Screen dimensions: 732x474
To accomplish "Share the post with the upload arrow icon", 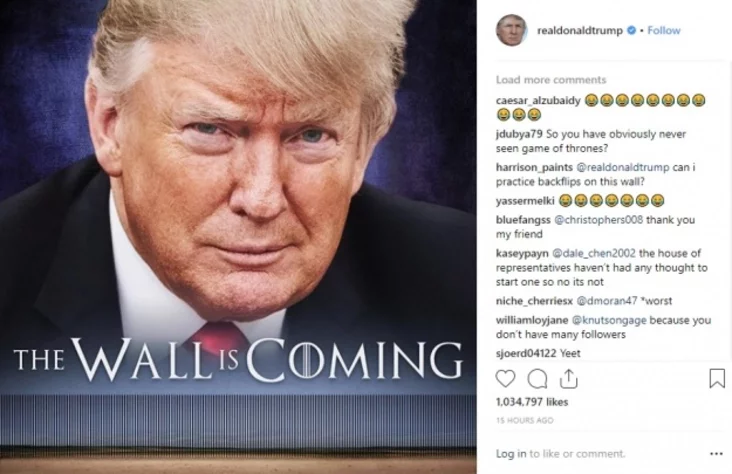I will pyautogui.click(x=569, y=379).
